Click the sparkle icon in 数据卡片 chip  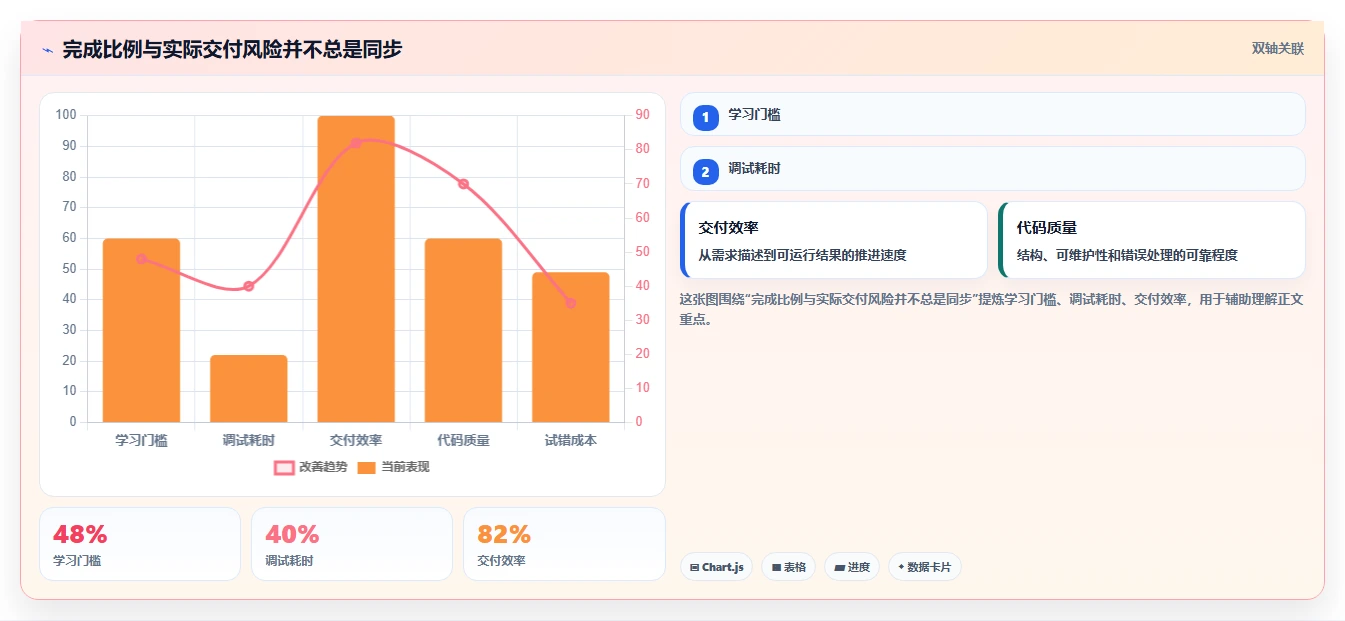point(901,567)
